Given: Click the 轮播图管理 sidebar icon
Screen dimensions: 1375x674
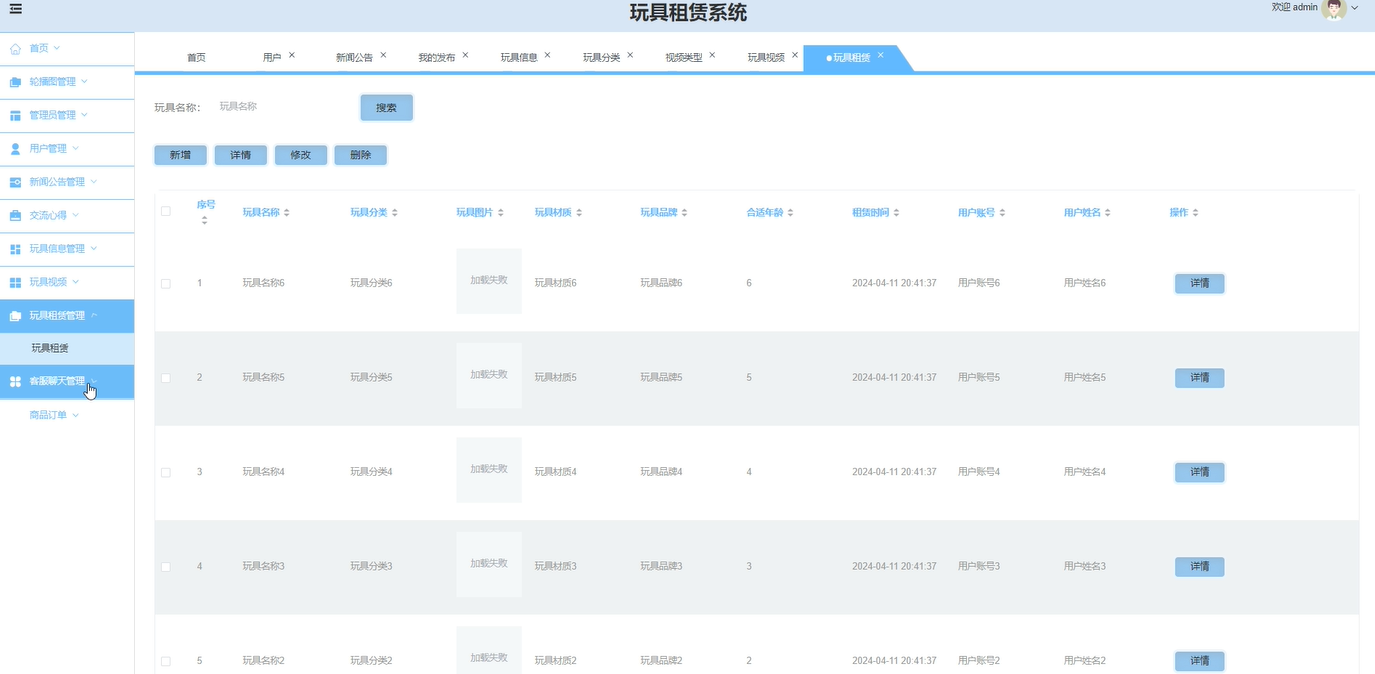Looking at the screenshot, I should [15, 82].
